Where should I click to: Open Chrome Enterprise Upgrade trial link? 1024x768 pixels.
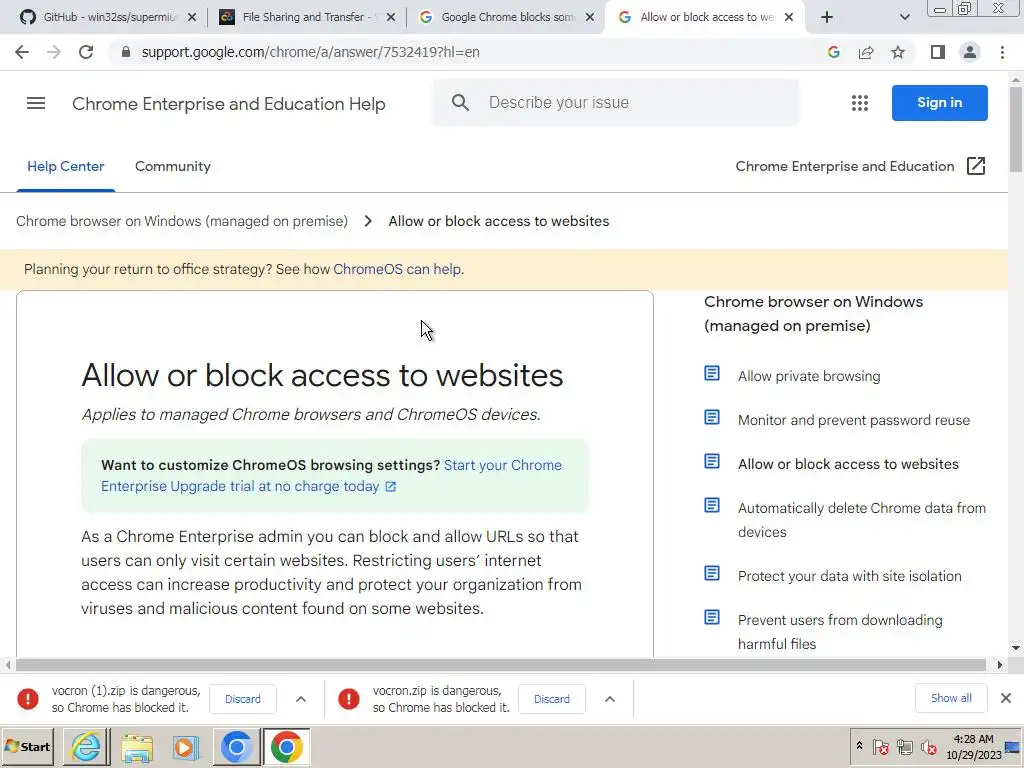332,475
